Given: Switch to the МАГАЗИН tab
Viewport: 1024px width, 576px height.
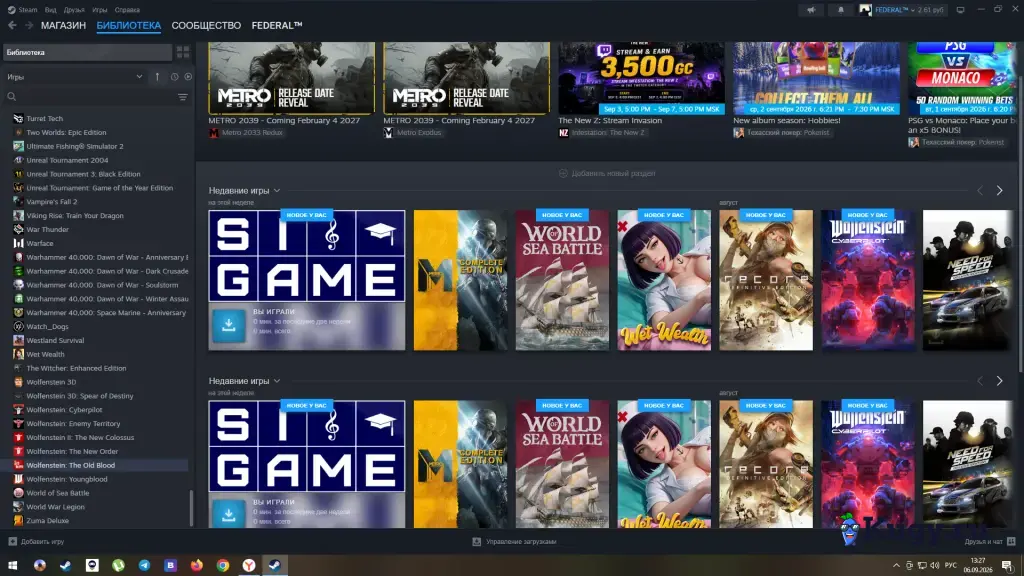Looking at the screenshot, I should point(63,25).
